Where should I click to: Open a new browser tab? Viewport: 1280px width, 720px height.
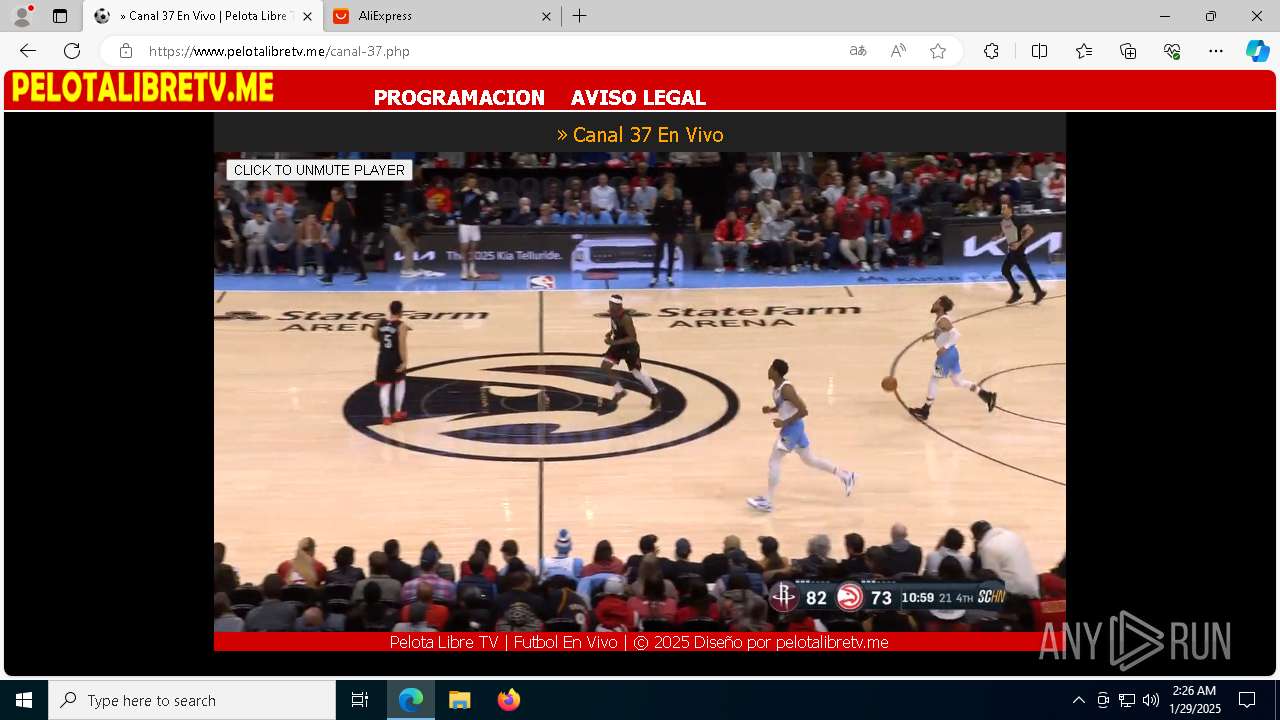point(580,16)
